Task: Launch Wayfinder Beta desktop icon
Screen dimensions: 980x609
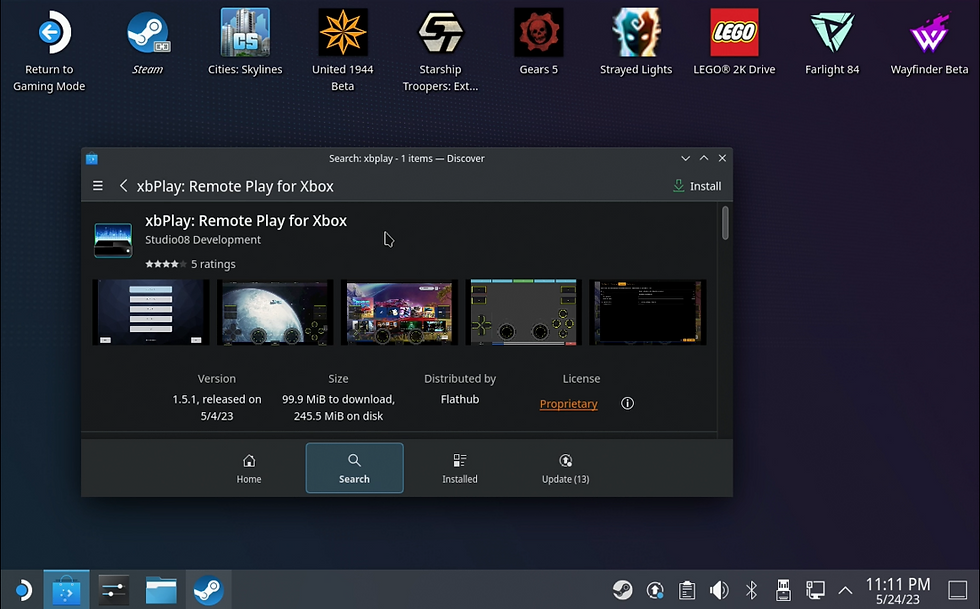Action: [x=929, y=43]
